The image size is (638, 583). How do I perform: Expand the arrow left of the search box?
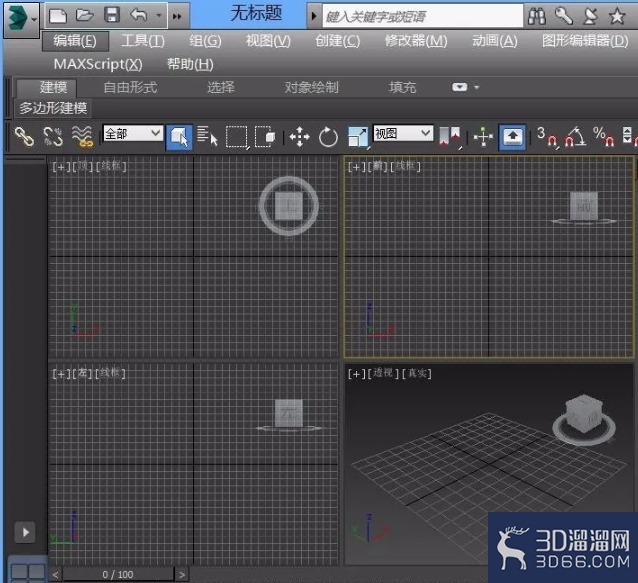[314, 16]
